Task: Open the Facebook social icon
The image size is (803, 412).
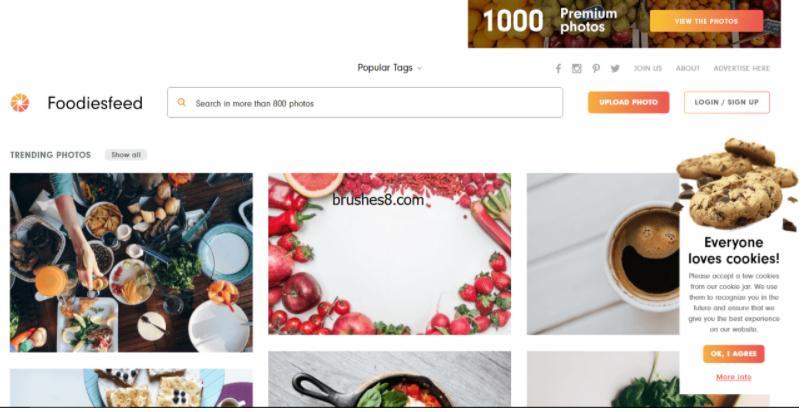Action: 558,69
